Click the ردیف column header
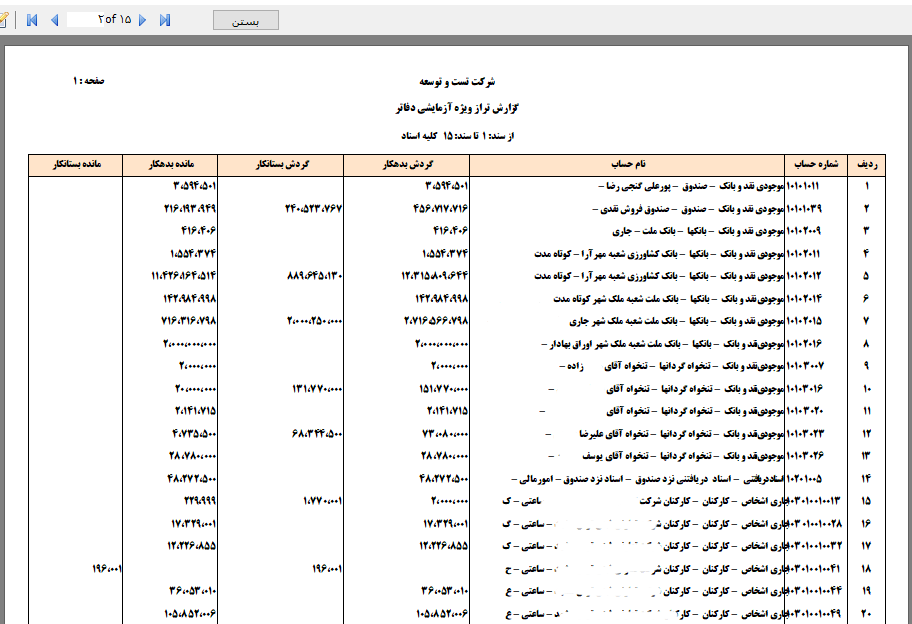Viewport: 912px width, 624px height. pos(867,165)
